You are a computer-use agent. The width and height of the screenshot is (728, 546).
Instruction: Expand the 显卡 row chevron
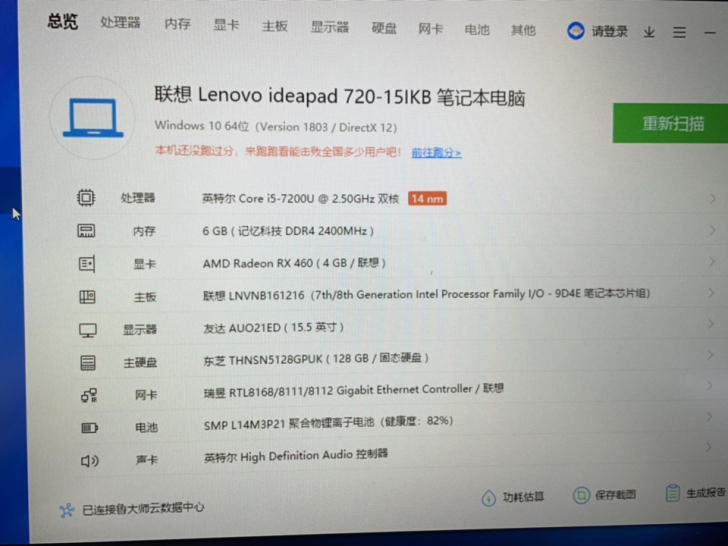click(712, 261)
